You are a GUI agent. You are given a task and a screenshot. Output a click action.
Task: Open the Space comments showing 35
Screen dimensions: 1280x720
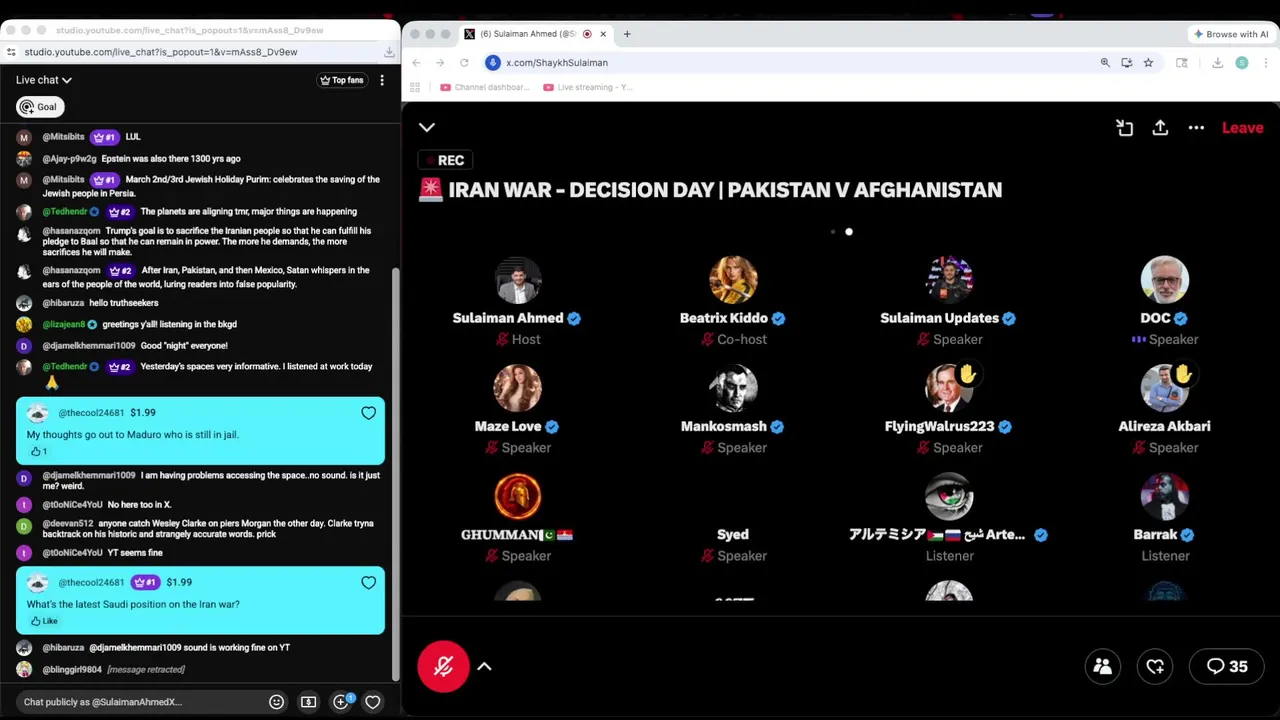point(1227,667)
